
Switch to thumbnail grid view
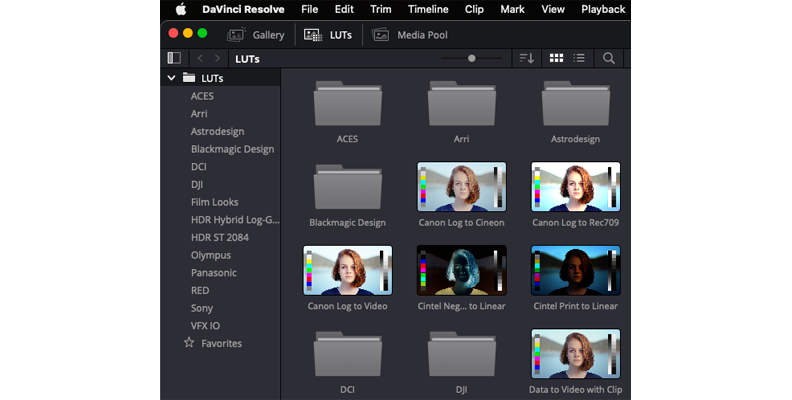click(x=556, y=59)
